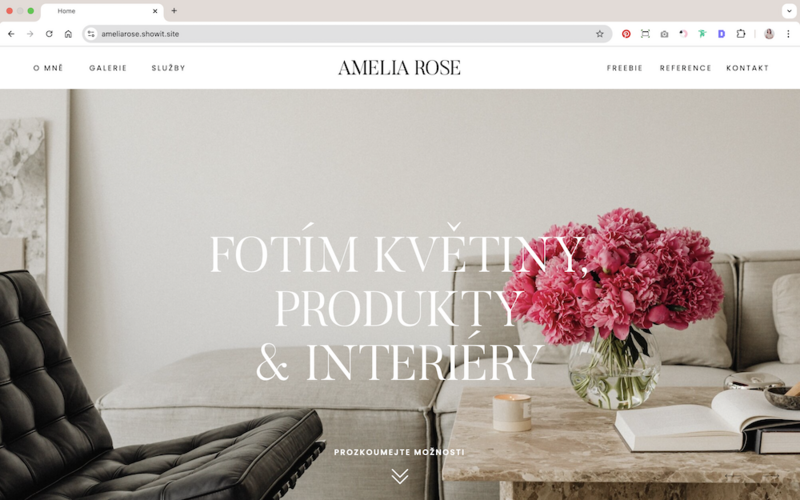Go to the SLUŽBY page
This screenshot has height=500, width=800.
click(168, 68)
